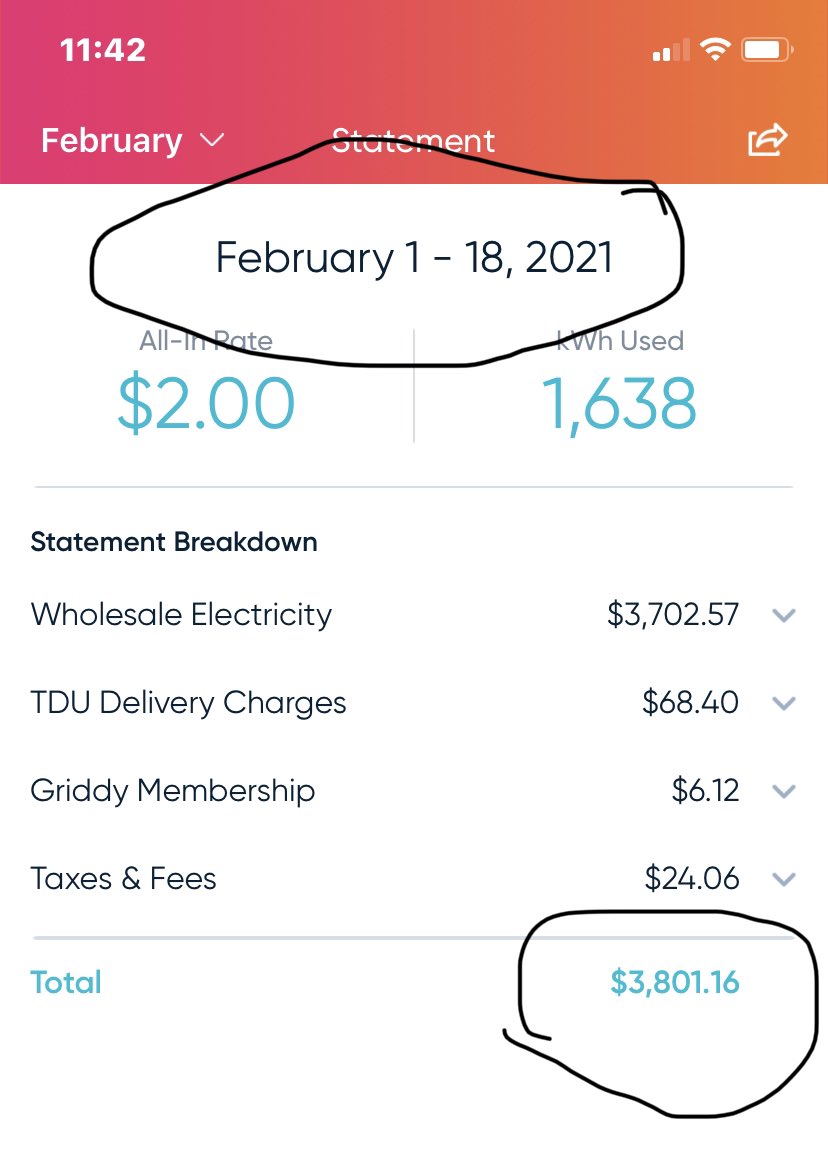Screen dimensions: 828x1155
Task: Tap the chevron next to February
Action: coord(211,140)
